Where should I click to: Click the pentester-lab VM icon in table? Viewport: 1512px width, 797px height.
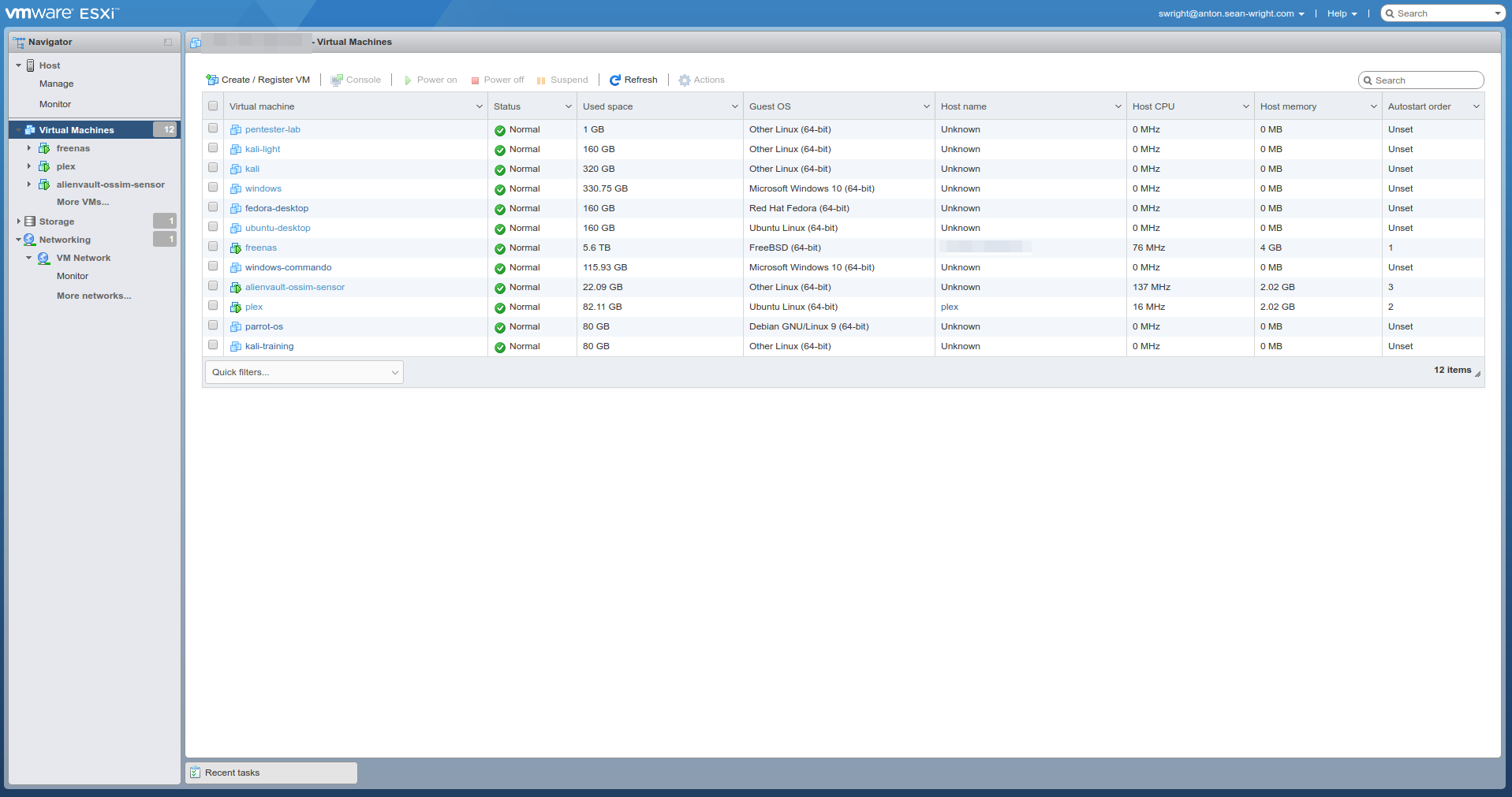click(x=236, y=129)
